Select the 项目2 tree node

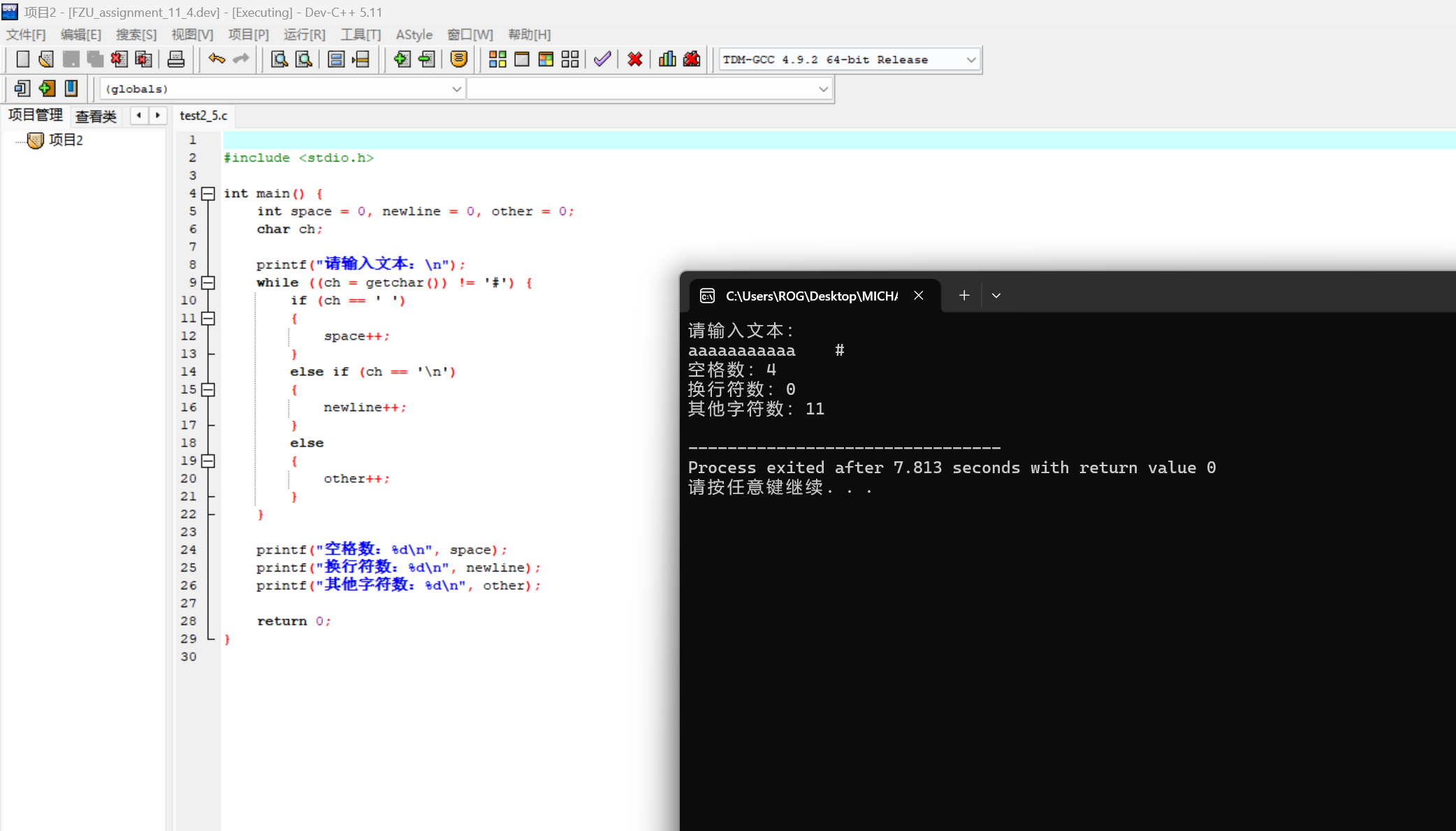66,140
